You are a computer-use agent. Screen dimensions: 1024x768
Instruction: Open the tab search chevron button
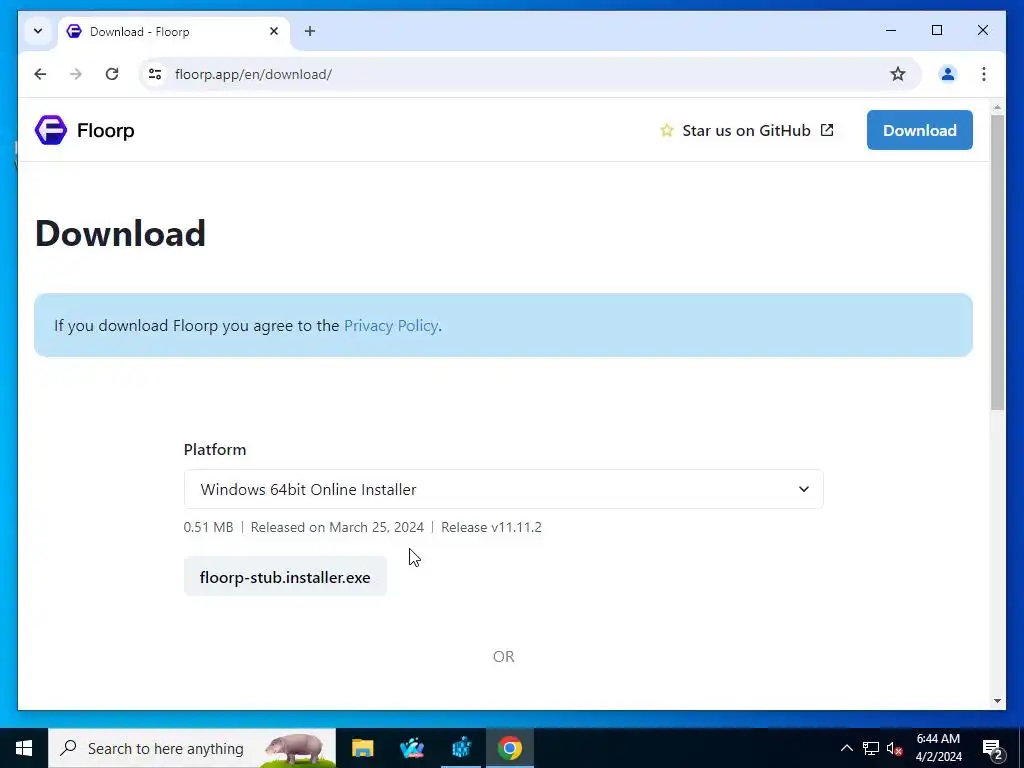point(38,31)
